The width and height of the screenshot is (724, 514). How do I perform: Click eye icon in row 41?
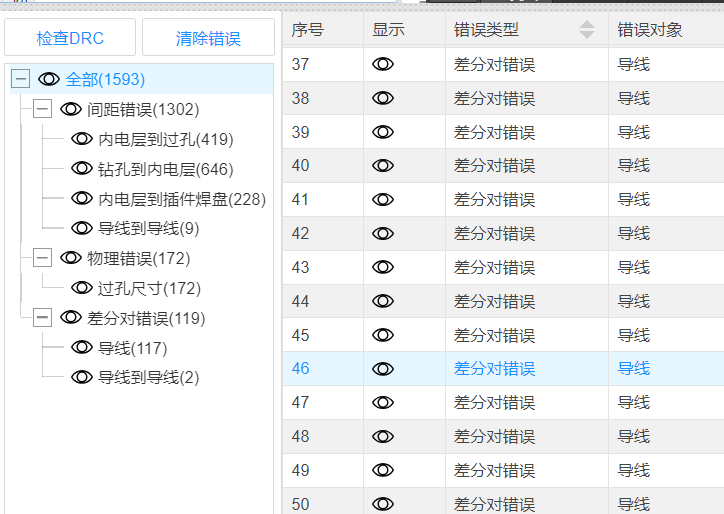[383, 200]
